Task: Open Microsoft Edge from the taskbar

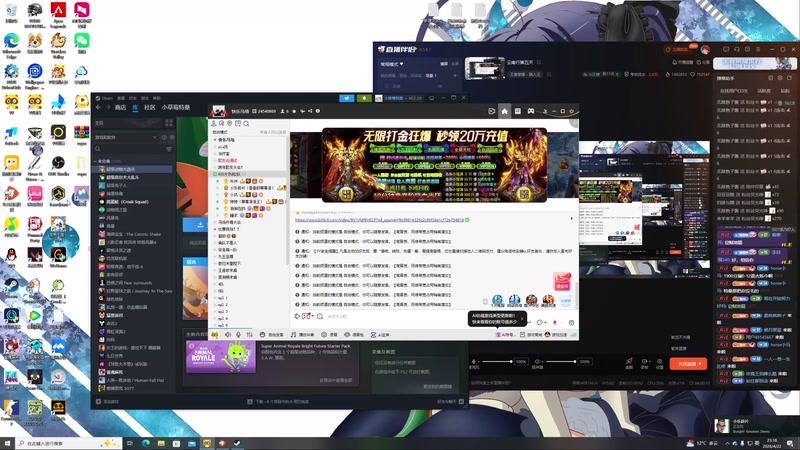Action: tap(145, 443)
